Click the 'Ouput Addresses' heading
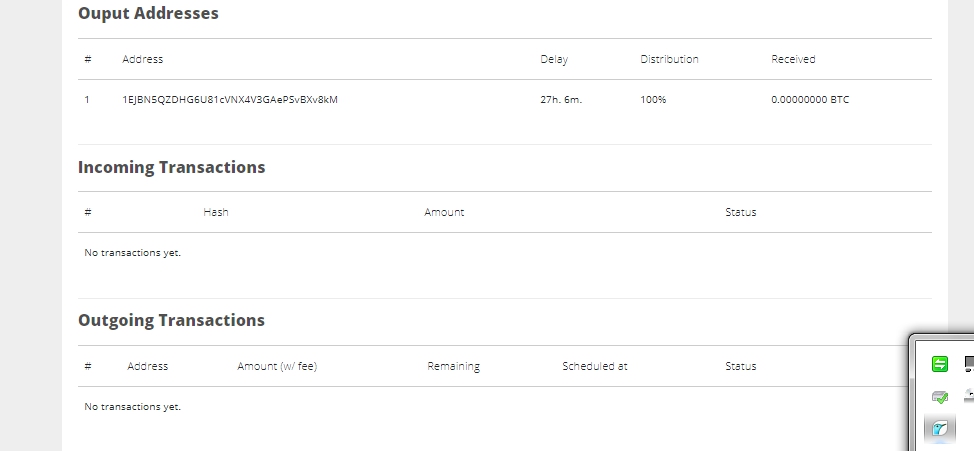The width and height of the screenshot is (974, 451). click(x=148, y=14)
